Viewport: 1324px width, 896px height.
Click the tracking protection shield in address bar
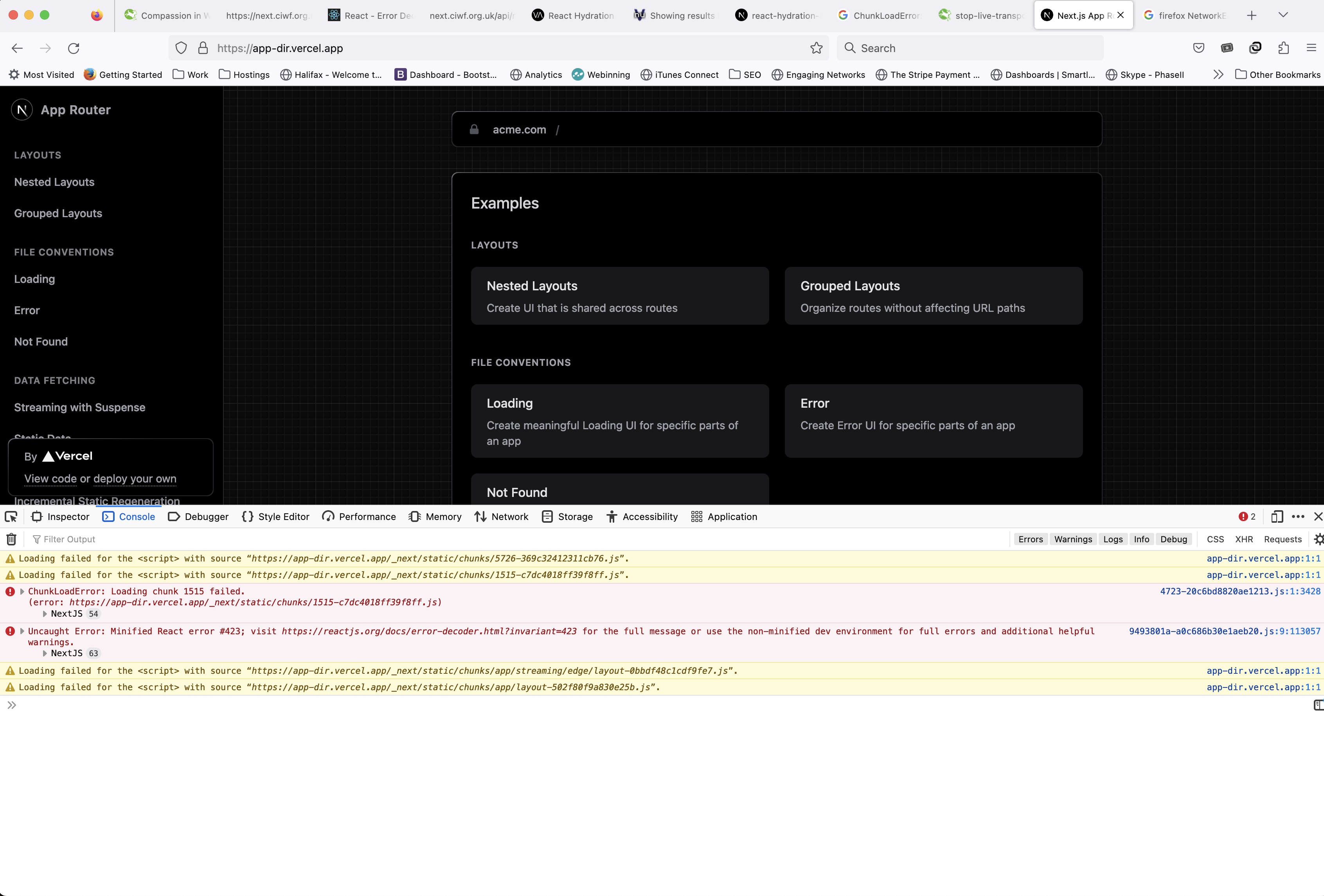coord(181,48)
